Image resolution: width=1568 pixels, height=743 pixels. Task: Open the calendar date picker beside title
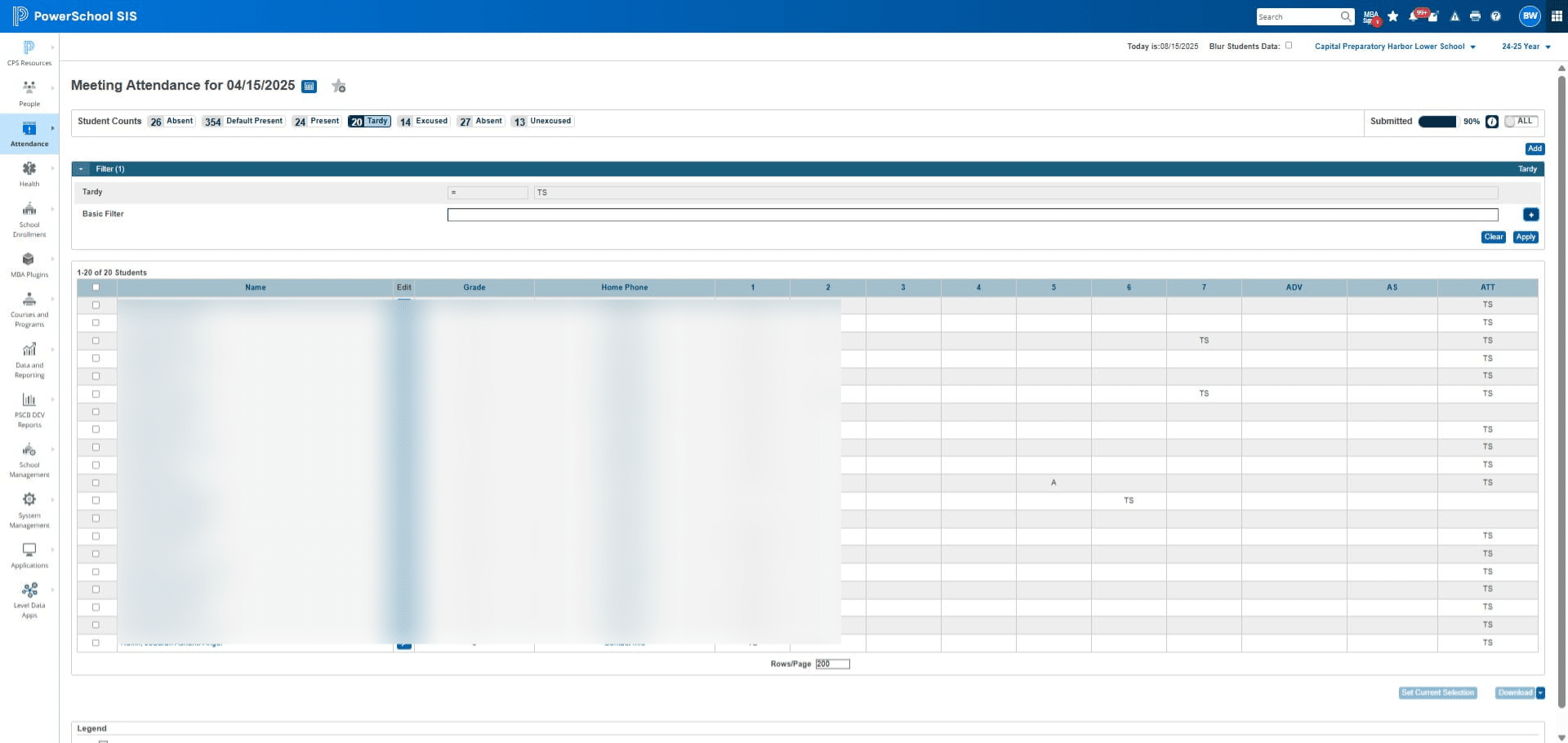pyautogui.click(x=310, y=87)
